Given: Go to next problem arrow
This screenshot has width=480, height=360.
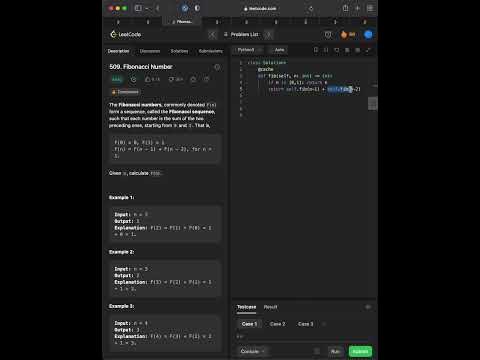Looking at the screenshot, I should (269, 34).
